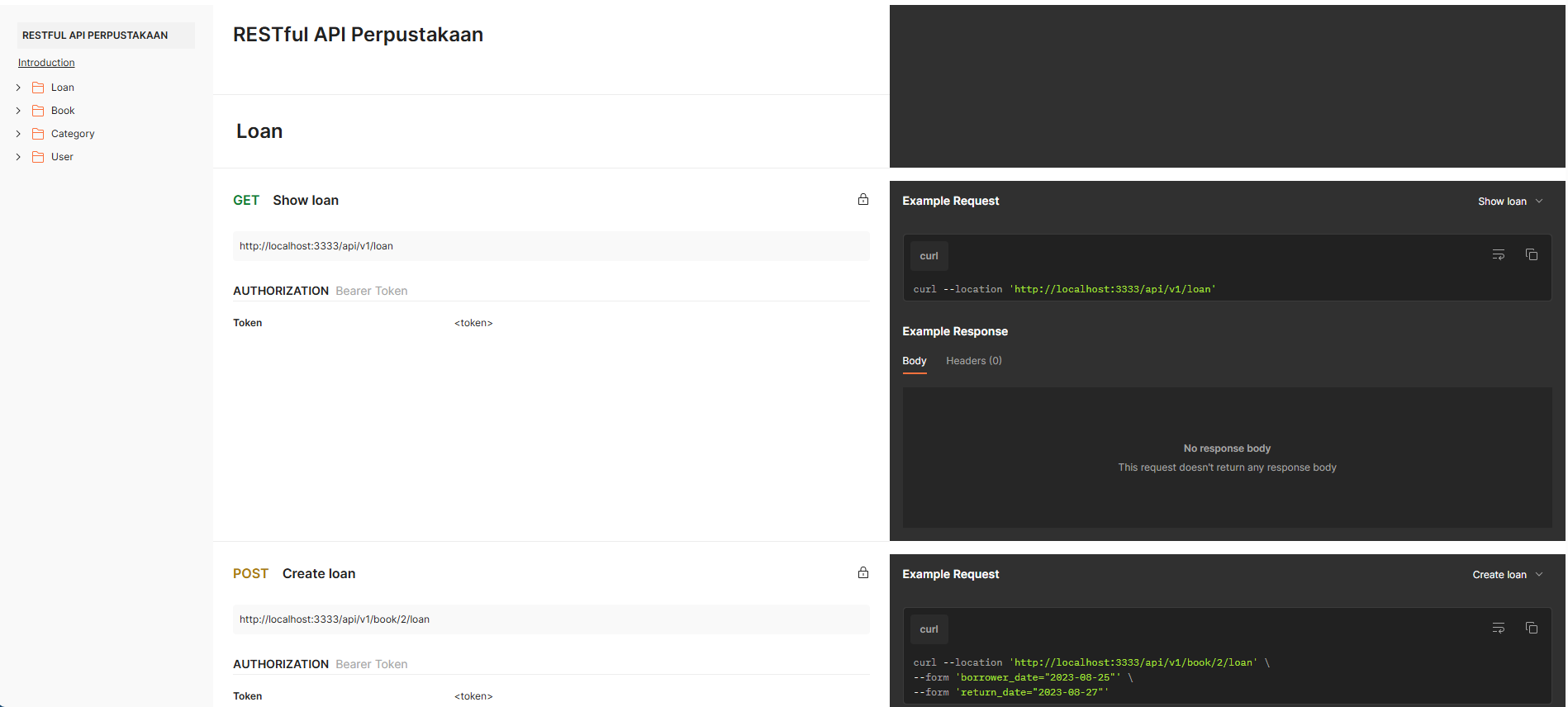Open the Introduction link in sidebar
1568x707 pixels.
(x=46, y=63)
